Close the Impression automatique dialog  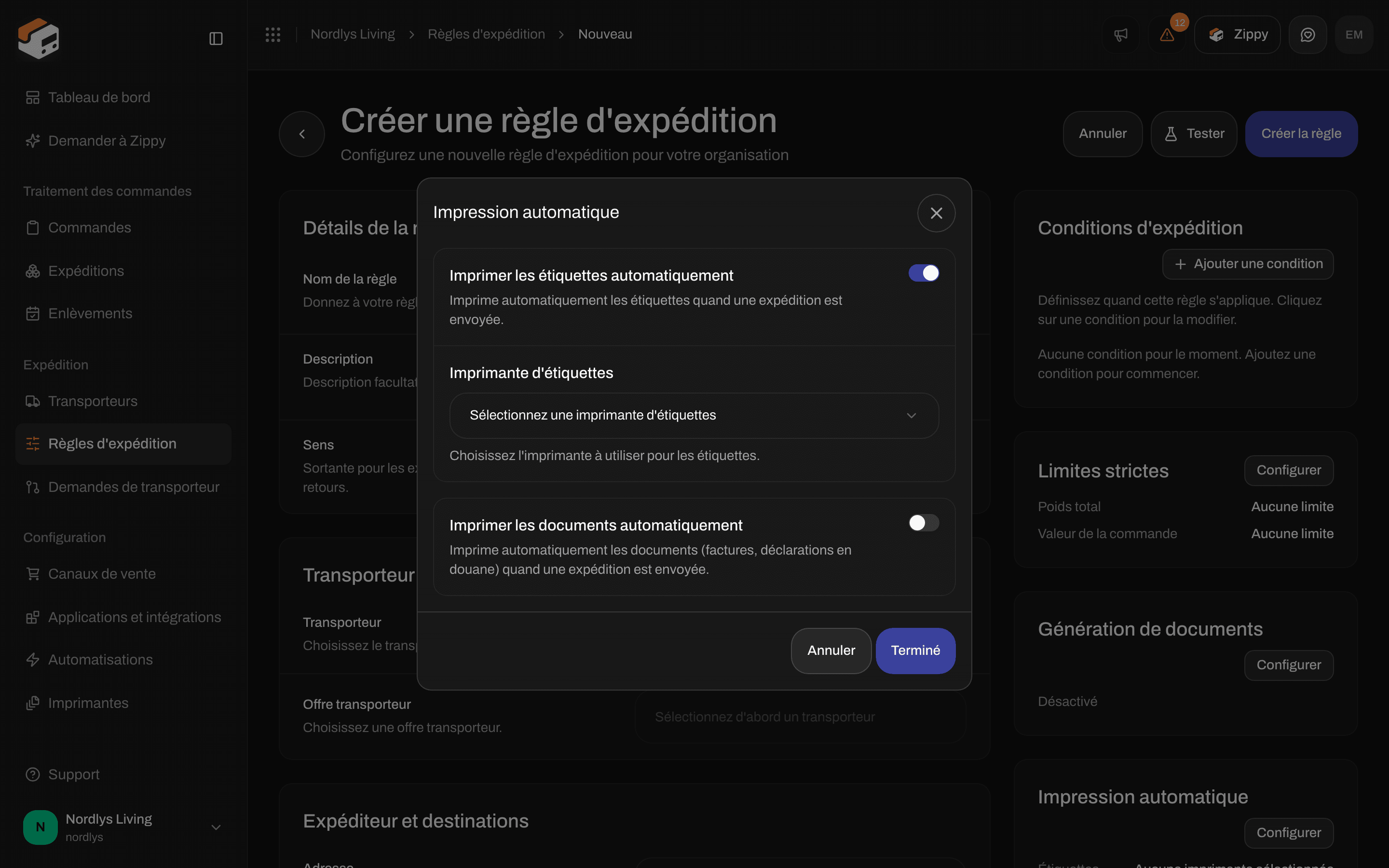point(936,213)
